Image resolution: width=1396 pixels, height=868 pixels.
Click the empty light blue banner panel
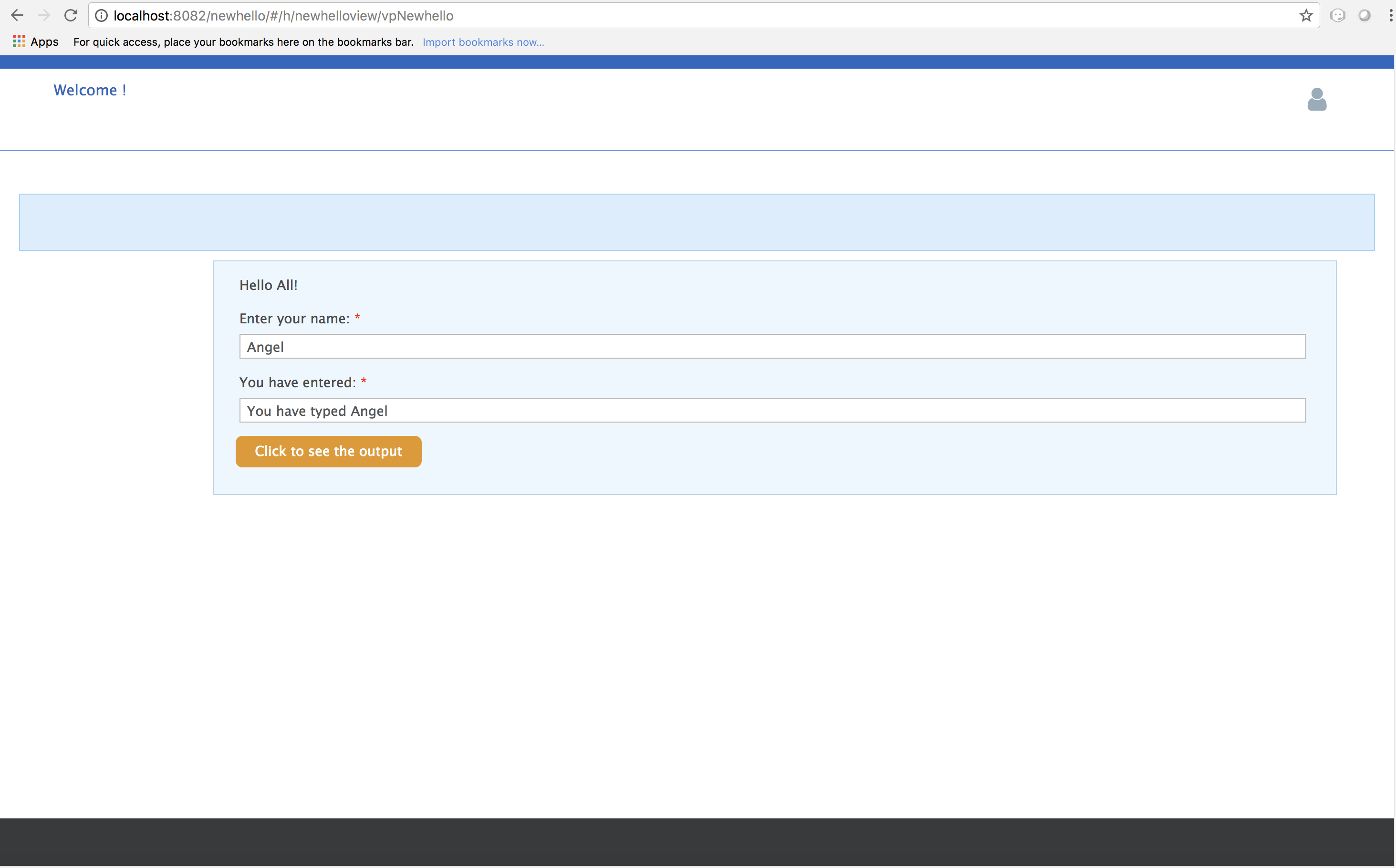pos(697,222)
